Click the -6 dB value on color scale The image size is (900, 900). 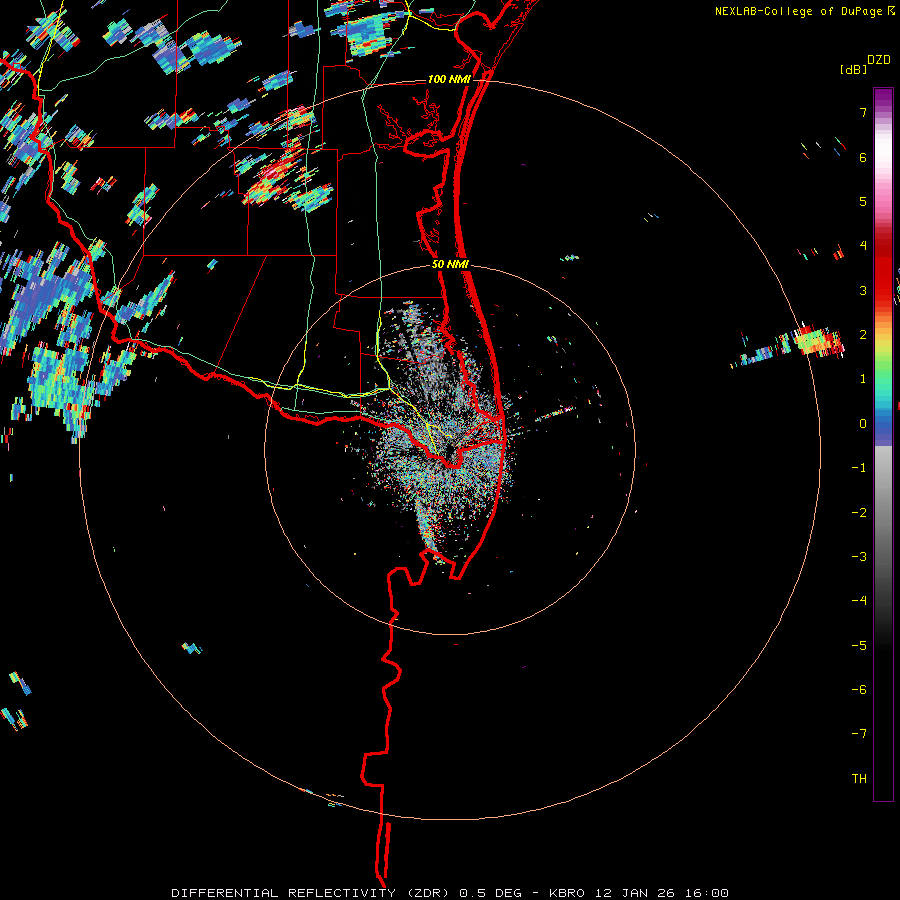(859, 690)
